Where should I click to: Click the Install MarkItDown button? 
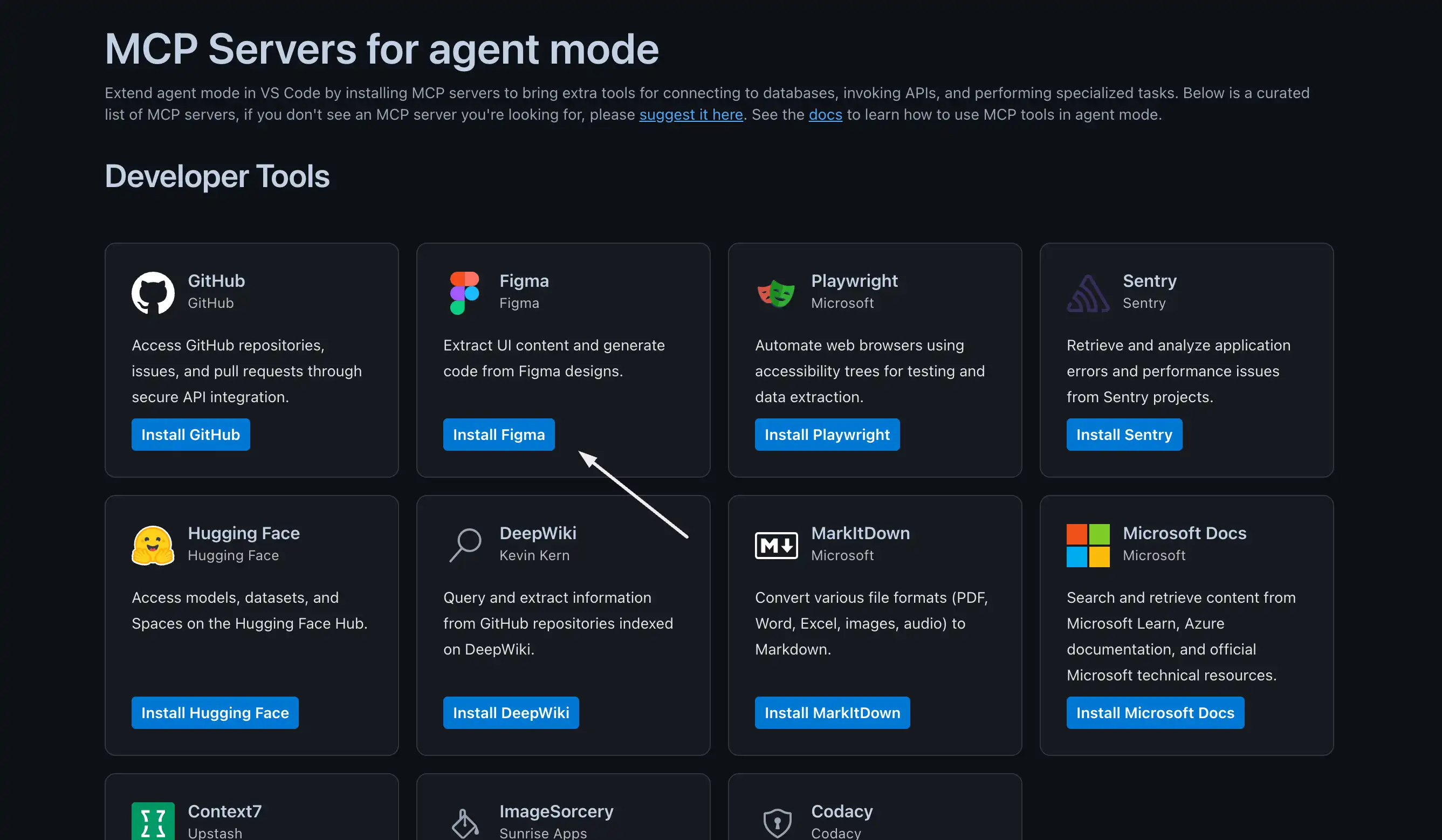coord(832,712)
